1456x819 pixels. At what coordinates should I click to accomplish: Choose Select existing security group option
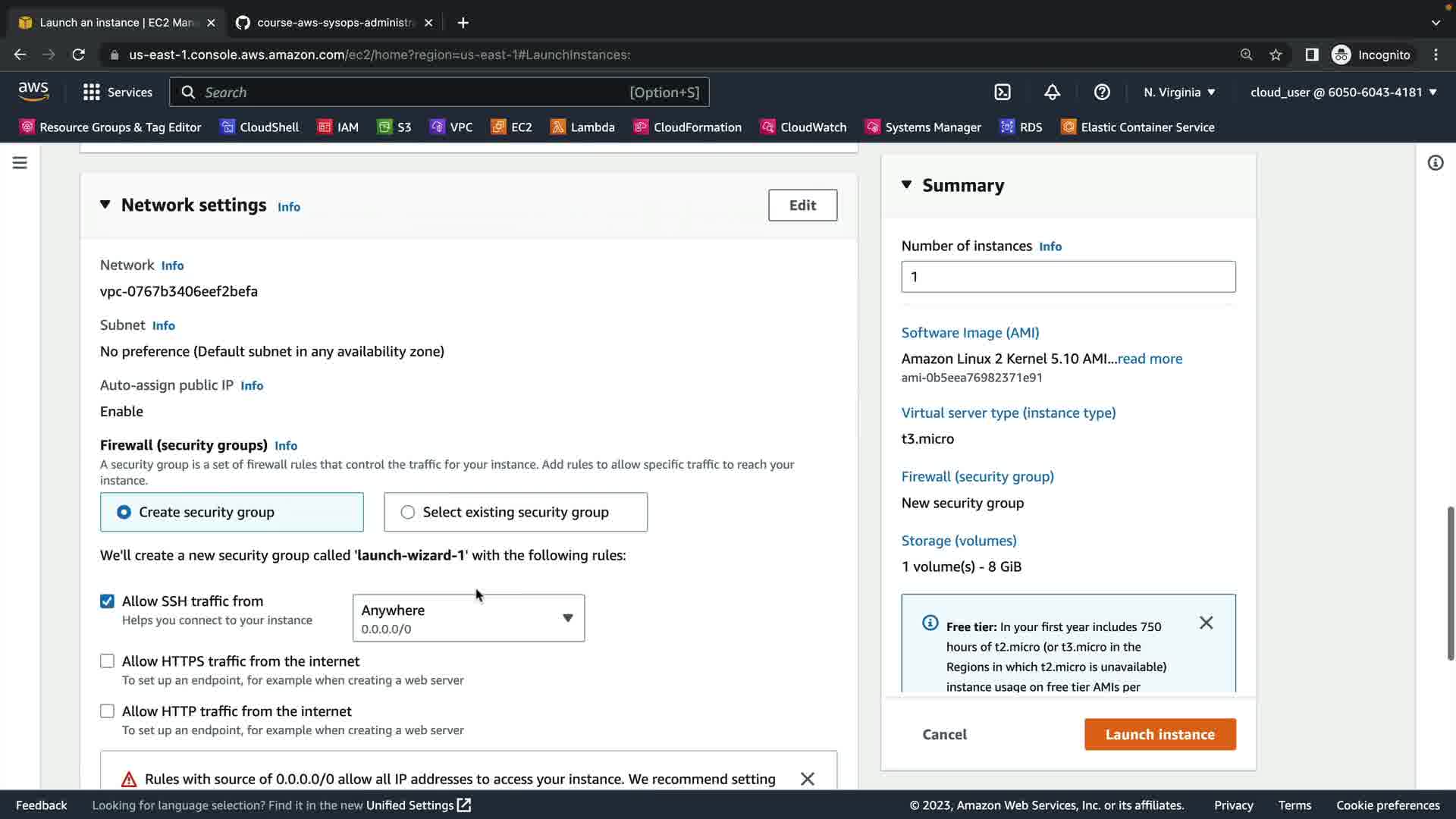click(408, 512)
